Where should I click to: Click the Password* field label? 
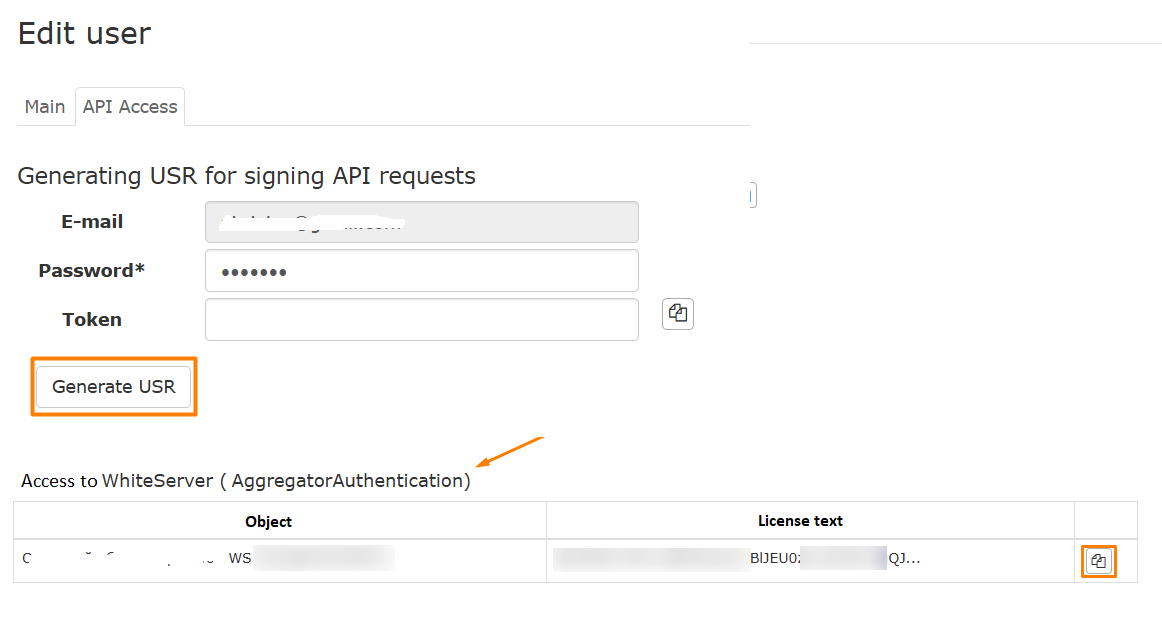(x=92, y=271)
